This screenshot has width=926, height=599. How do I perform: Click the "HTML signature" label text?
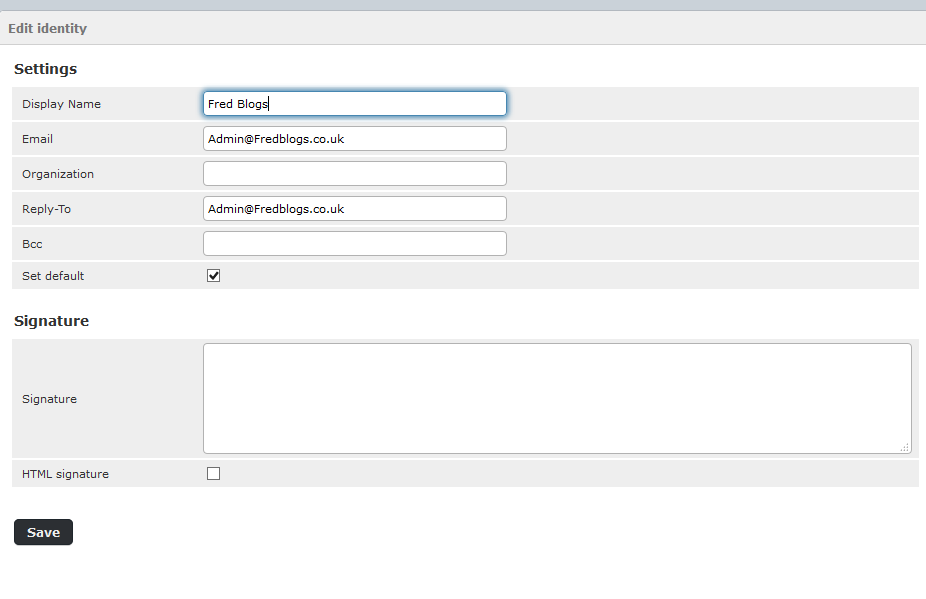65,474
